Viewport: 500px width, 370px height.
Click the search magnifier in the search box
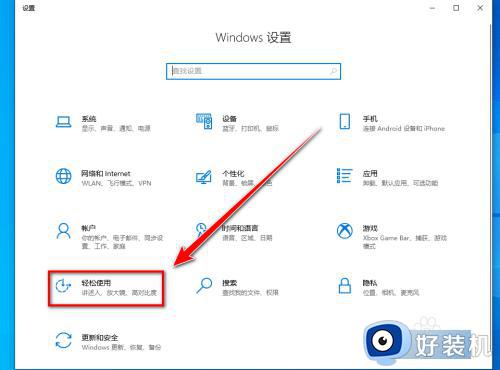coord(333,71)
